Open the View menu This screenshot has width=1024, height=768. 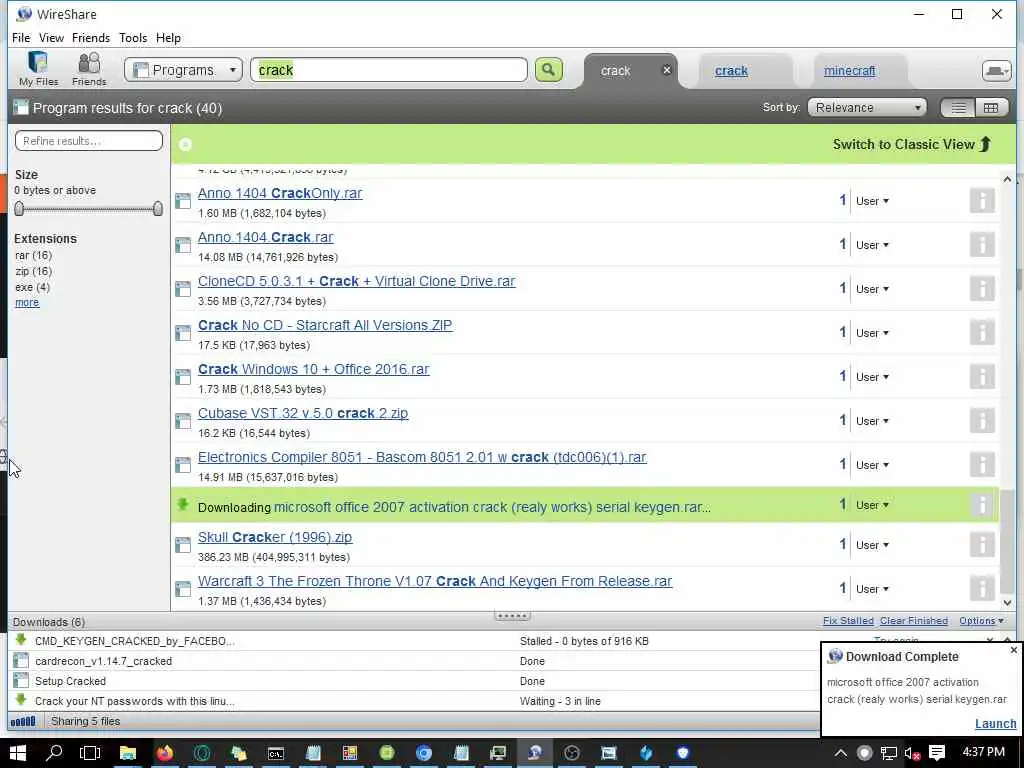pos(51,38)
